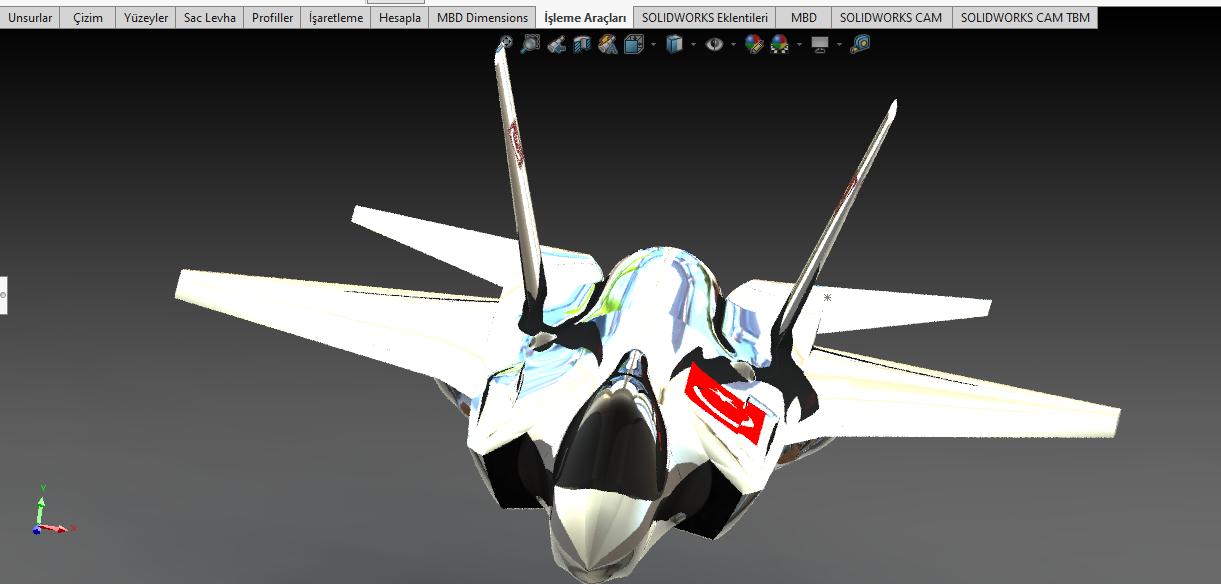Switch to the MBD Dimensions tab

coord(482,18)
